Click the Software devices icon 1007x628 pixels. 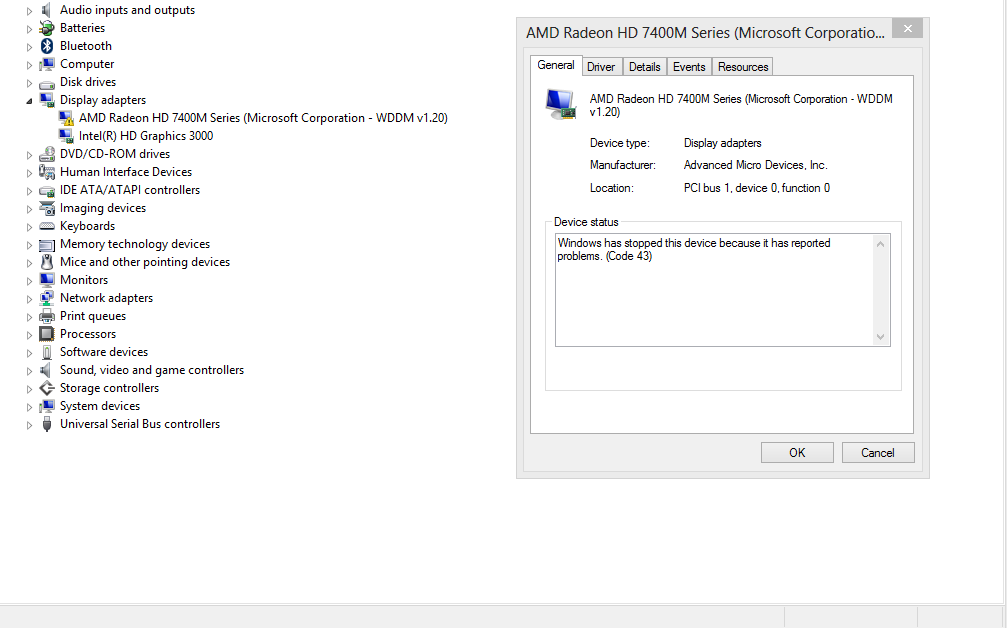(46, 352)
